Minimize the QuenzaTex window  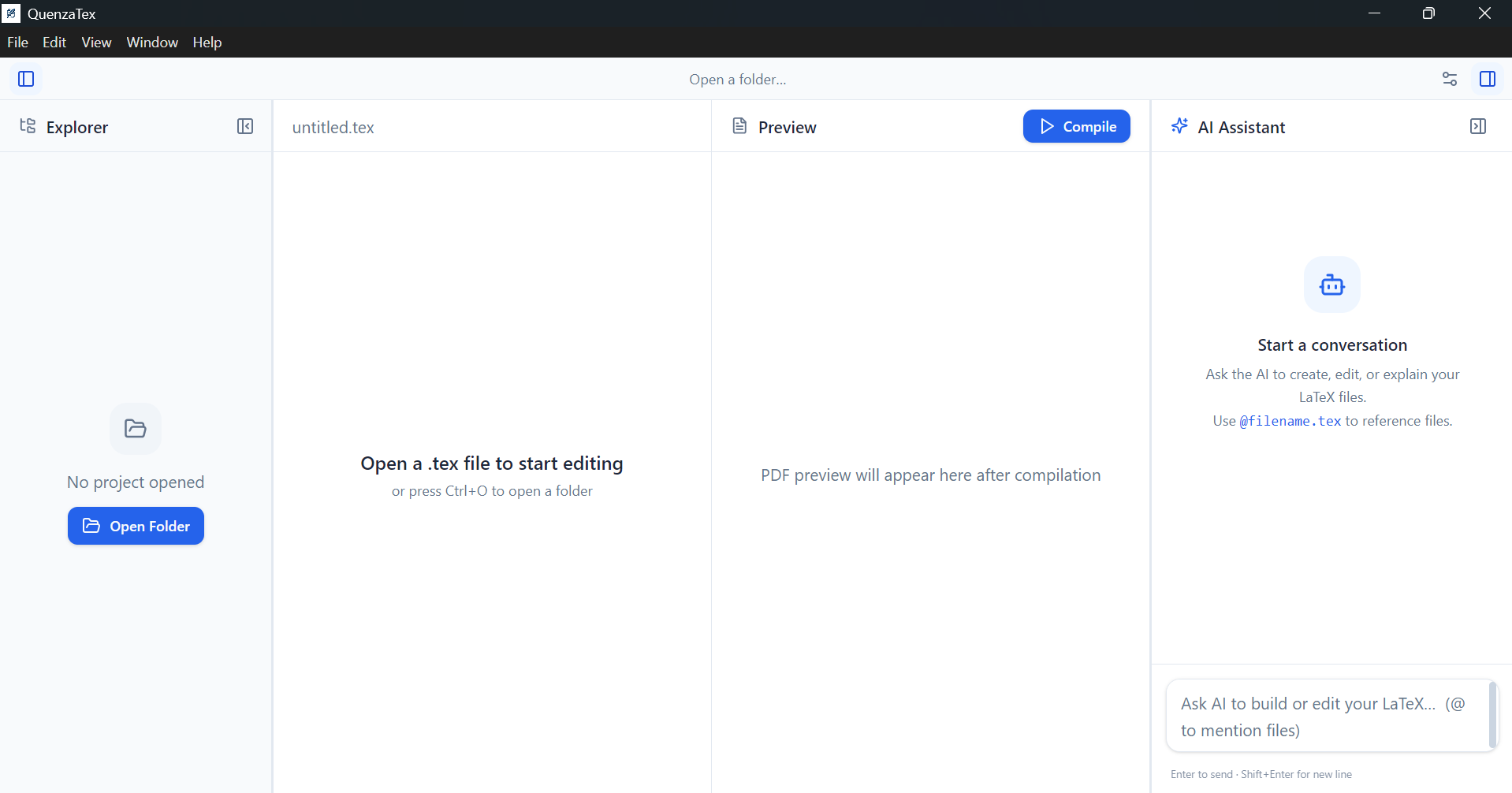pos(1374,13)
